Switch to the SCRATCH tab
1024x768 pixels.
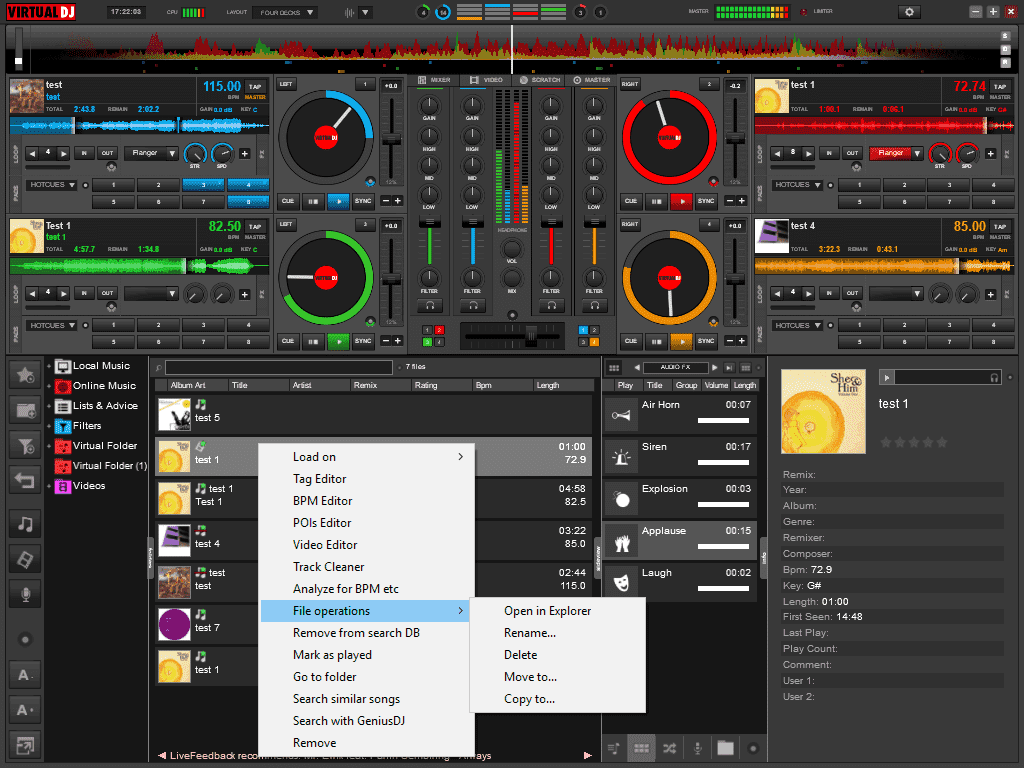tap(540, 80)
